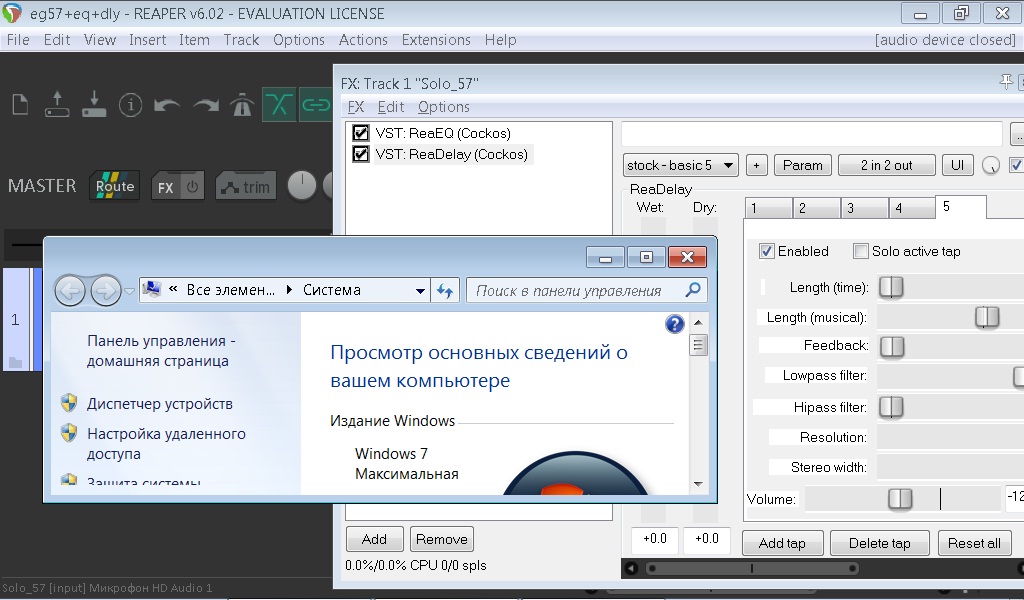The height and width of the screenshot is (600, 1024).
Task: Open the Options menu in FX window
Action: click(443, 107)
